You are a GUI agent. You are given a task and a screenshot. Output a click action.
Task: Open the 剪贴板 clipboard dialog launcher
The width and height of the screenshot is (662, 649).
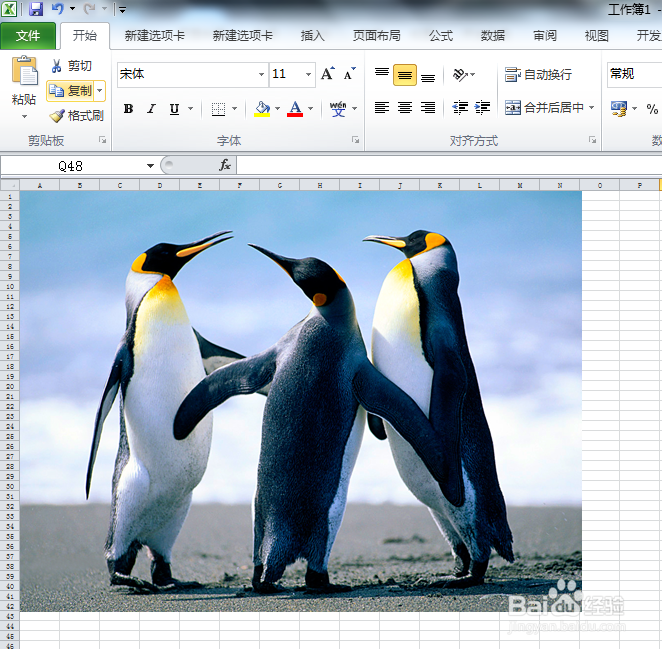click(x=102, y=140)
